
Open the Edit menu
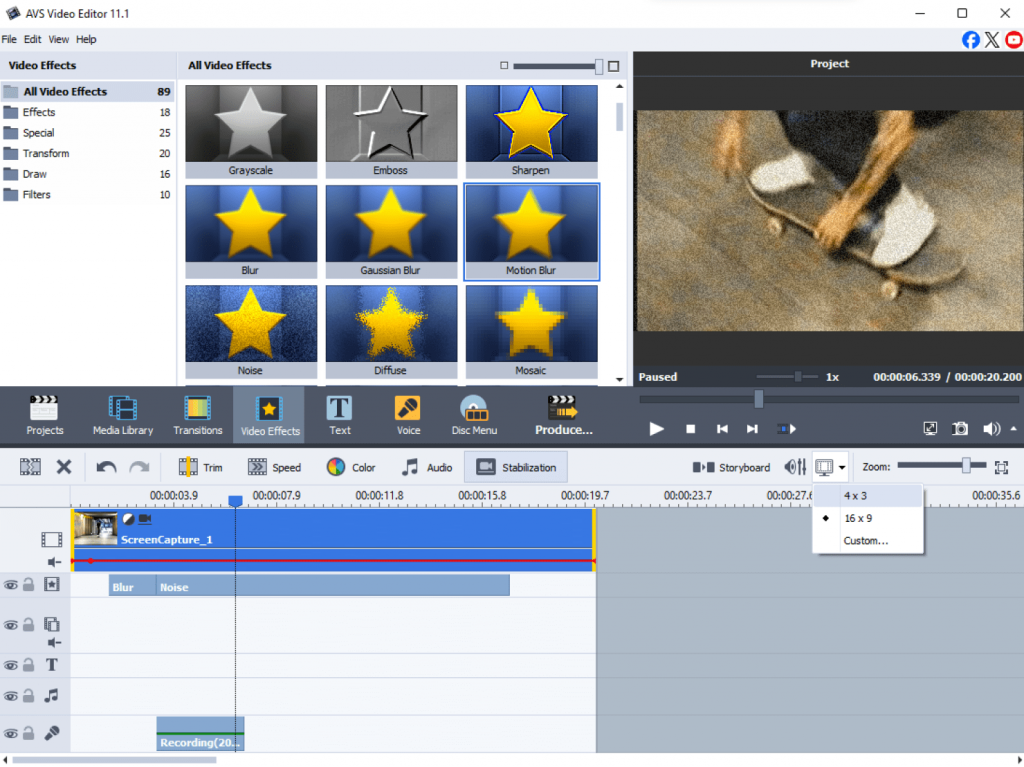click(x=33, y=39)
